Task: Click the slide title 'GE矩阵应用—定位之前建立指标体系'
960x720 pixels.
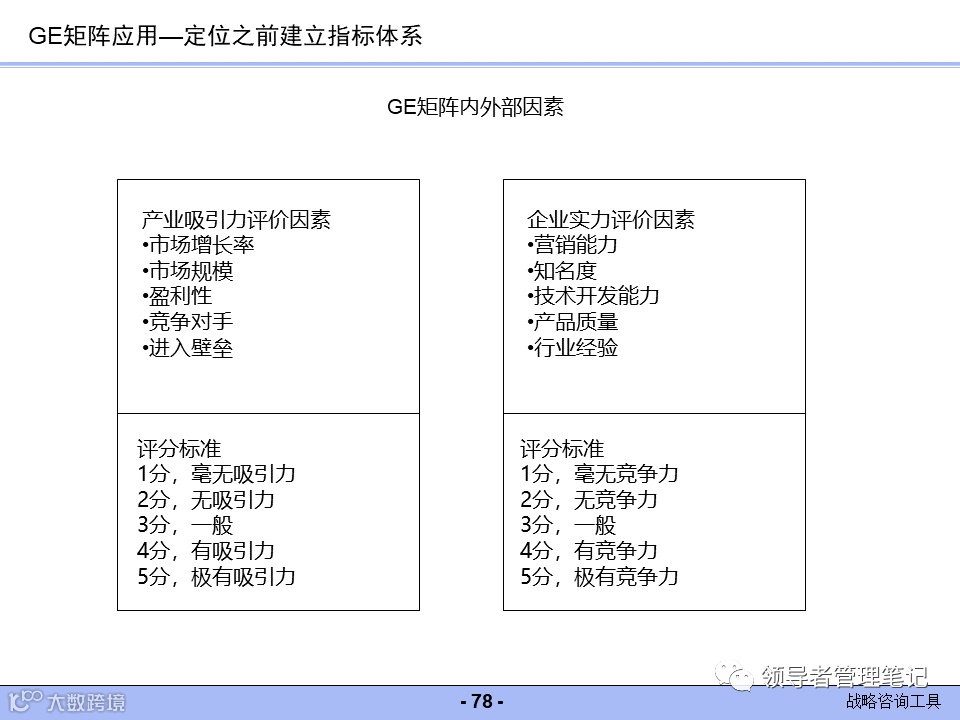Action: point(225,36)
